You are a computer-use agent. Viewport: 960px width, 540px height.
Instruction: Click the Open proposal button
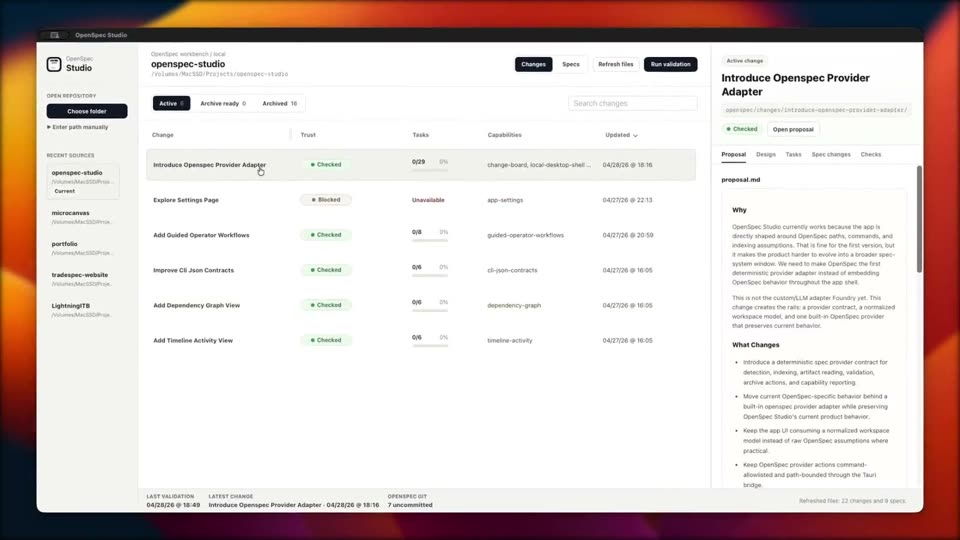[793, 129]
